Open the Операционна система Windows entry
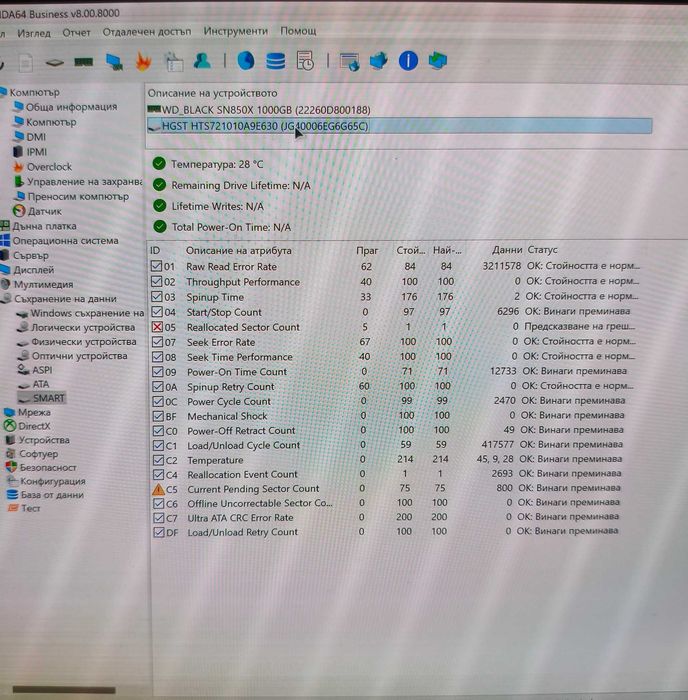Screen dimensions: 688x700 click(x=60, y=241)
